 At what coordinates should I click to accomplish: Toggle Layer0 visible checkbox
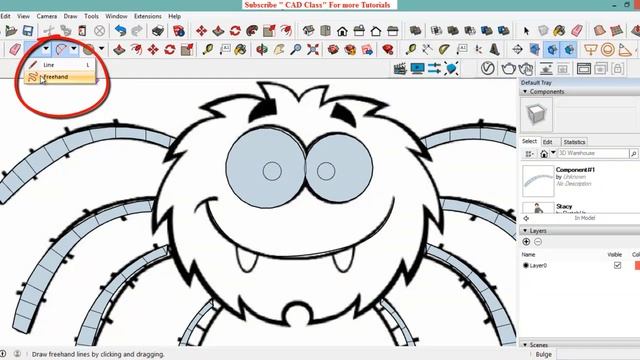click(617, 265)
